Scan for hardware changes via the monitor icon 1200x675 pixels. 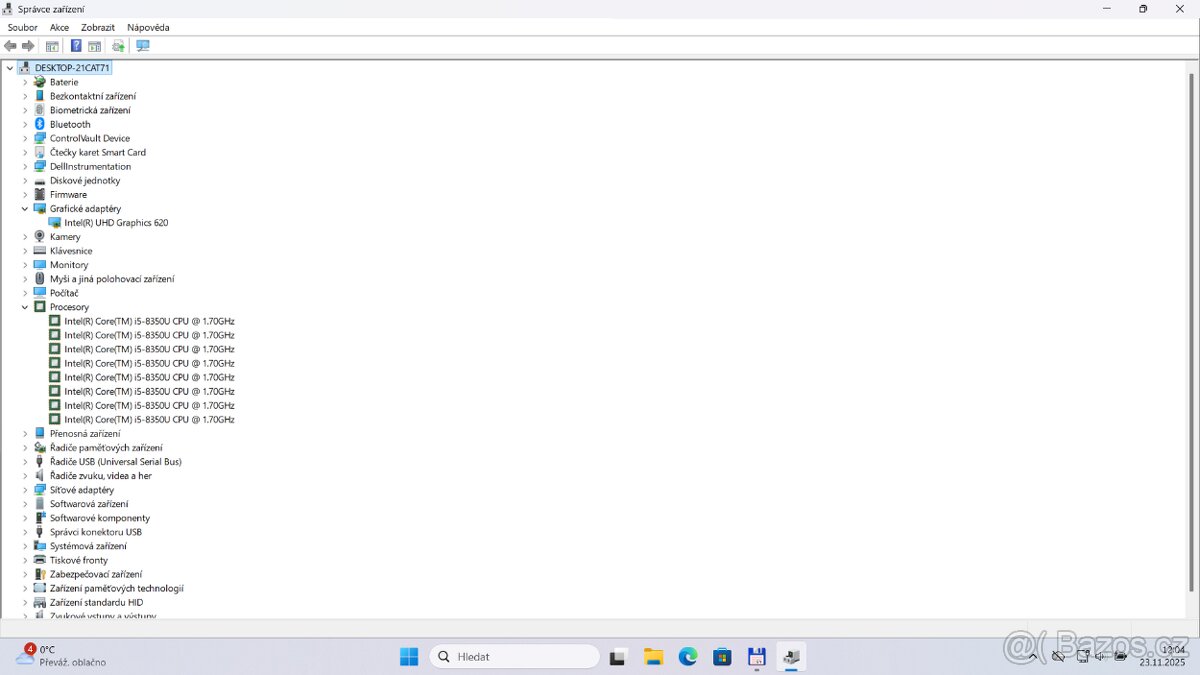coord(142,46)
